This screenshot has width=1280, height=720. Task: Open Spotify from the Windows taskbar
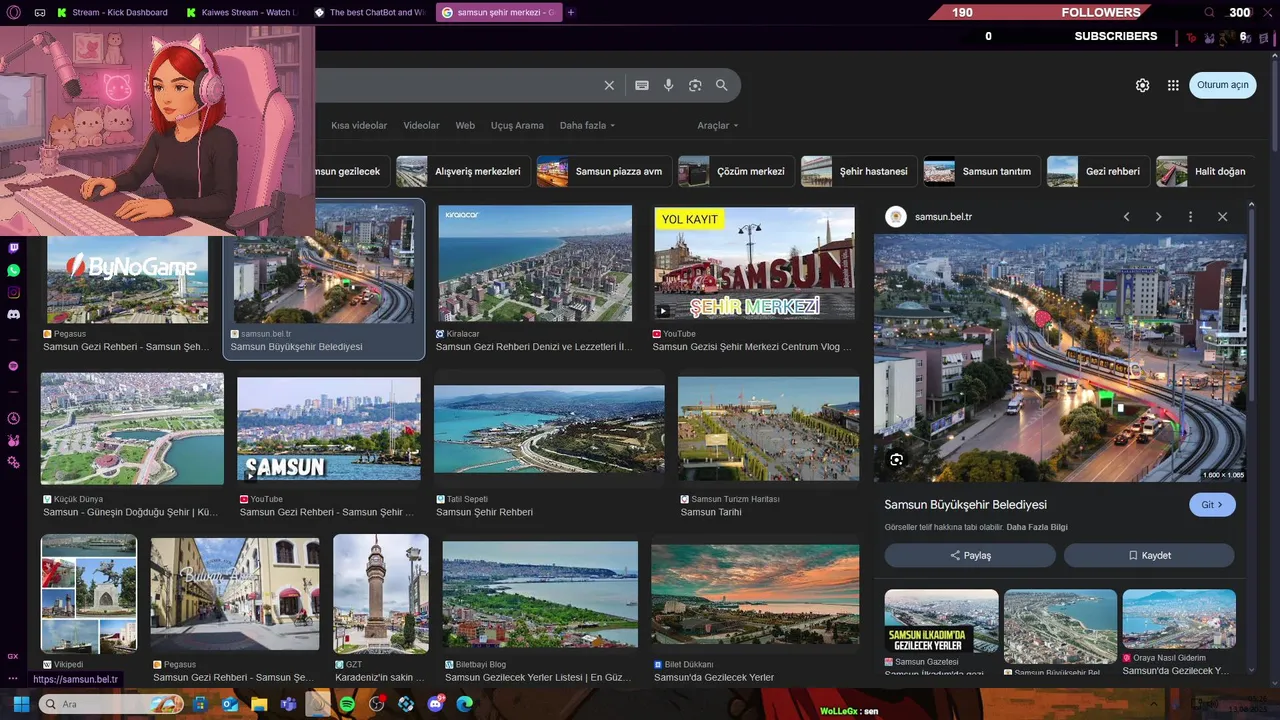click(347, 704)
